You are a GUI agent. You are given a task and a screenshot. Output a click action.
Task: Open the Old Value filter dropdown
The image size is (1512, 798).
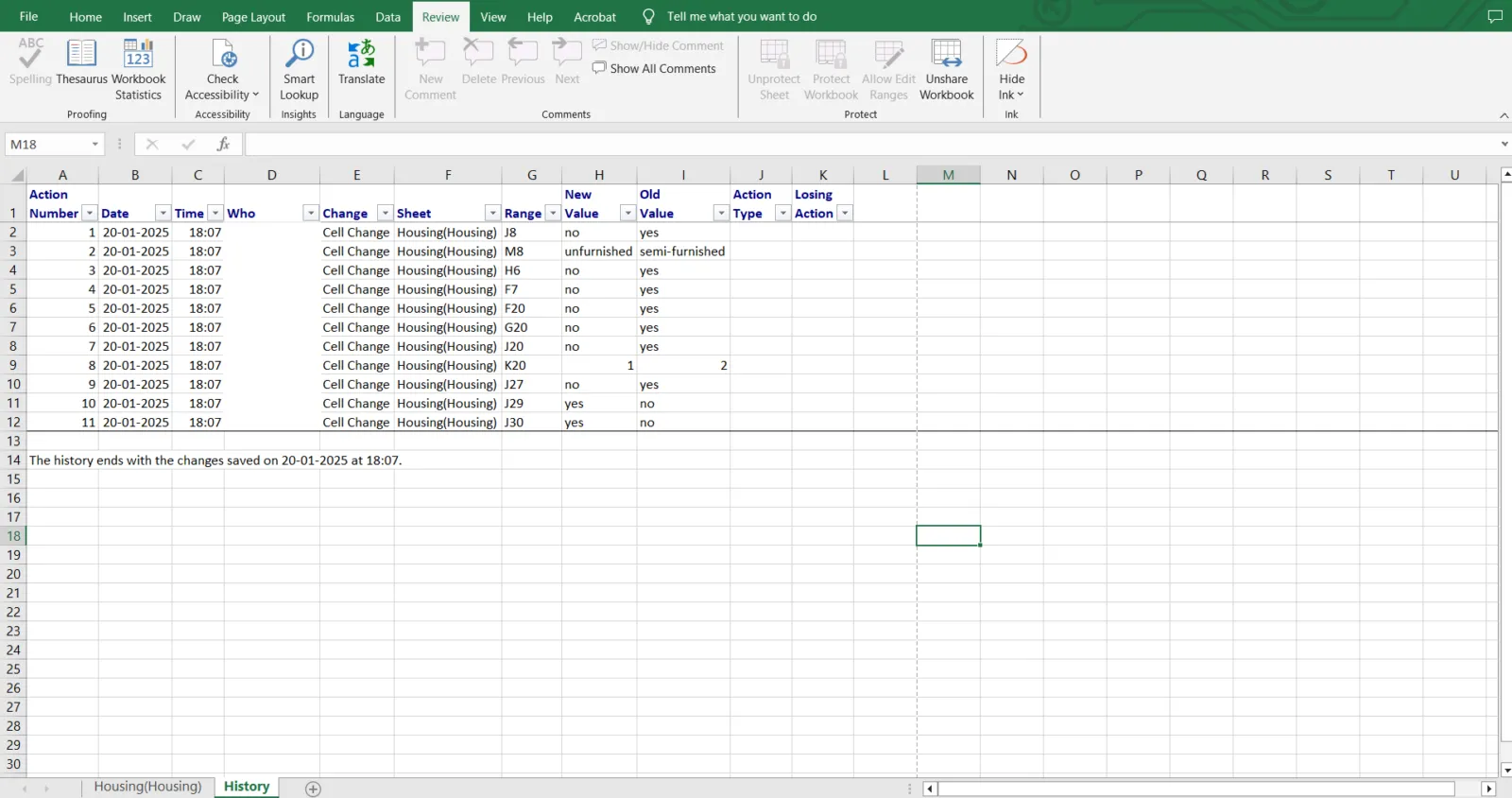coord(721,214)
